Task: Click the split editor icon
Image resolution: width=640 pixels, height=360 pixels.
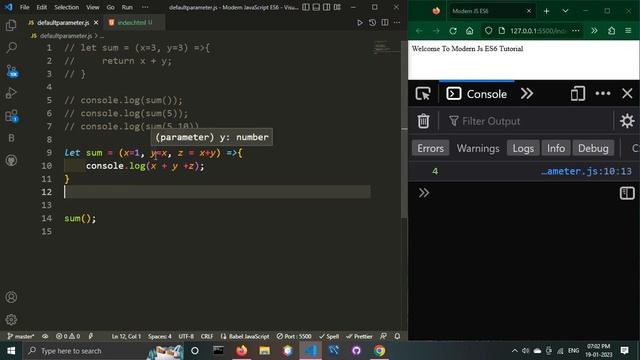Action: pyautogui.click(x=385, y=23)
